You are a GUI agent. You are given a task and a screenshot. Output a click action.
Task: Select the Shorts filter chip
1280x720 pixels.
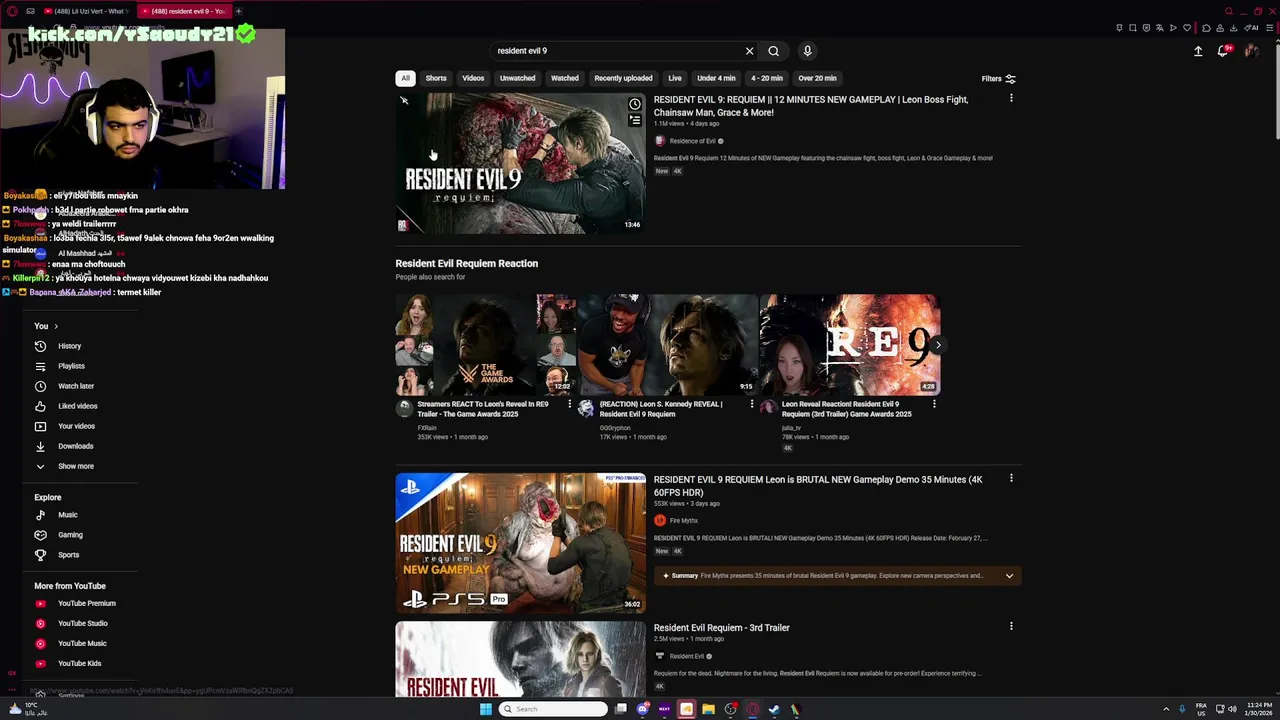(x=436, y=78)
